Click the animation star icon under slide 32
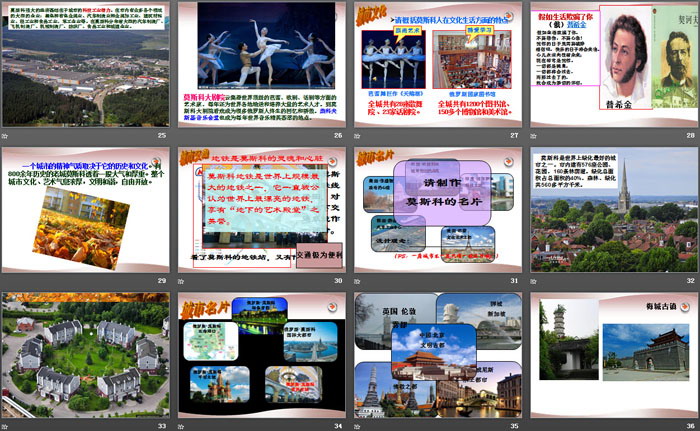The width and height of the screenshot is (700, 431). pos(533,281)
